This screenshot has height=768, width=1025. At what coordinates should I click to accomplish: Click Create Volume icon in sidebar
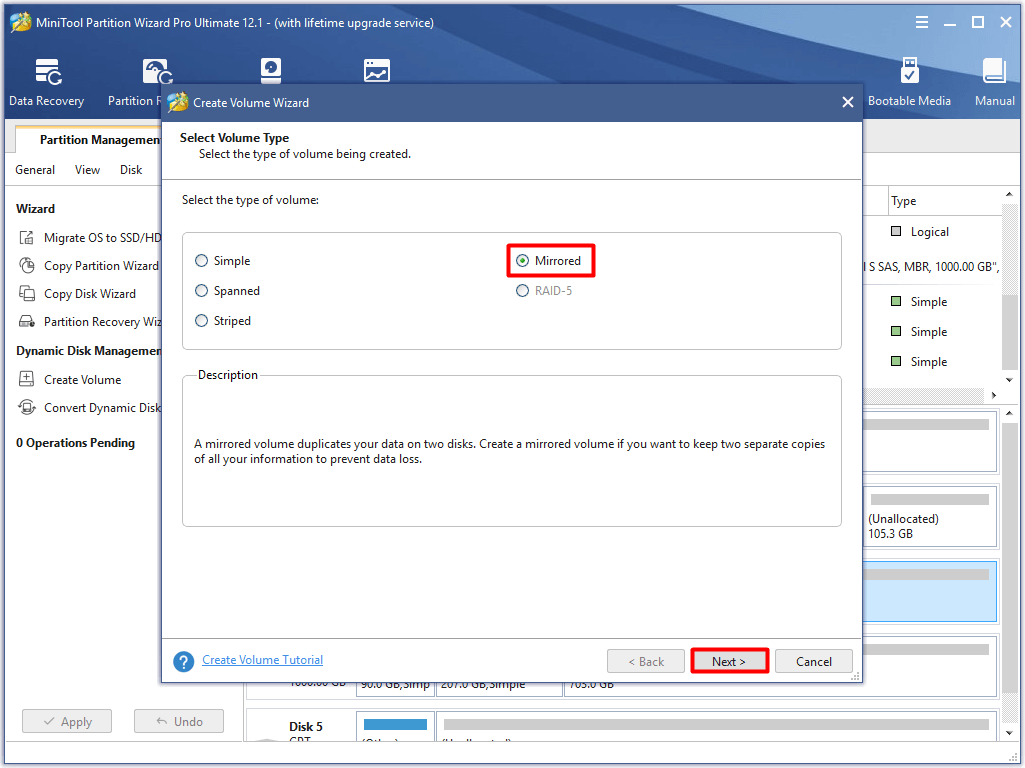(x=26, y=379)
